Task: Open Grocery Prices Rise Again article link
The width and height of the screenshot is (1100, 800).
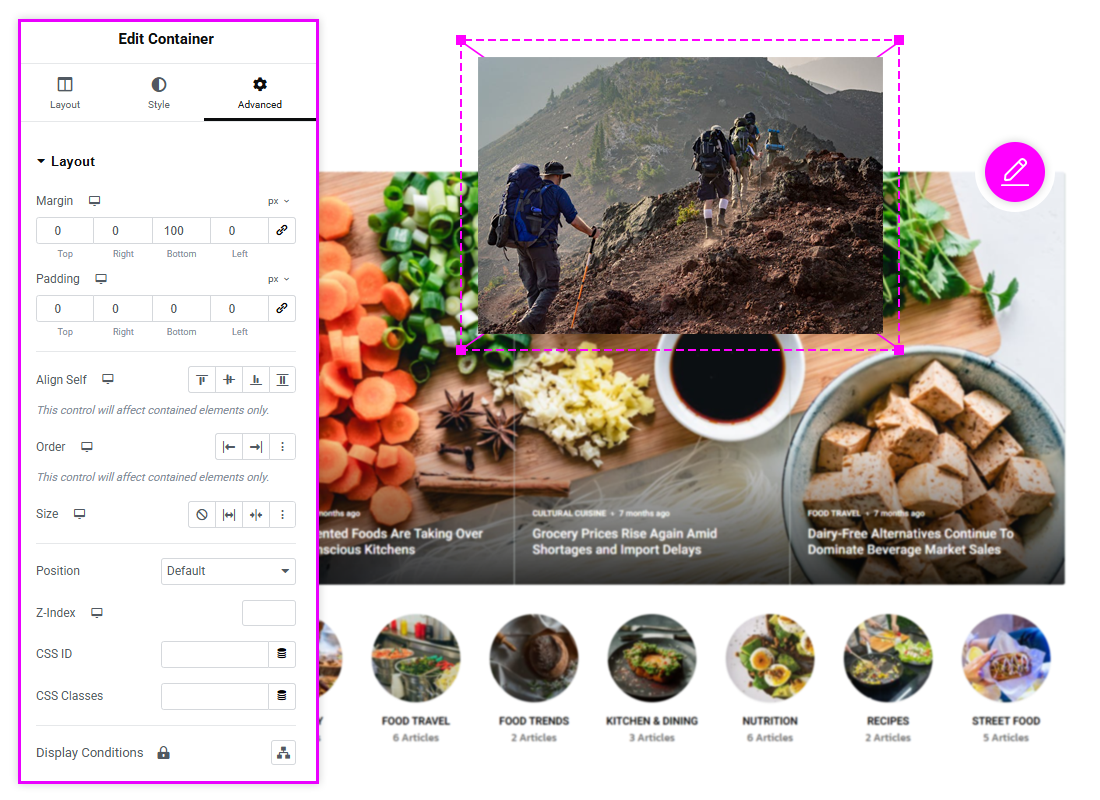Action: point(624,542)
